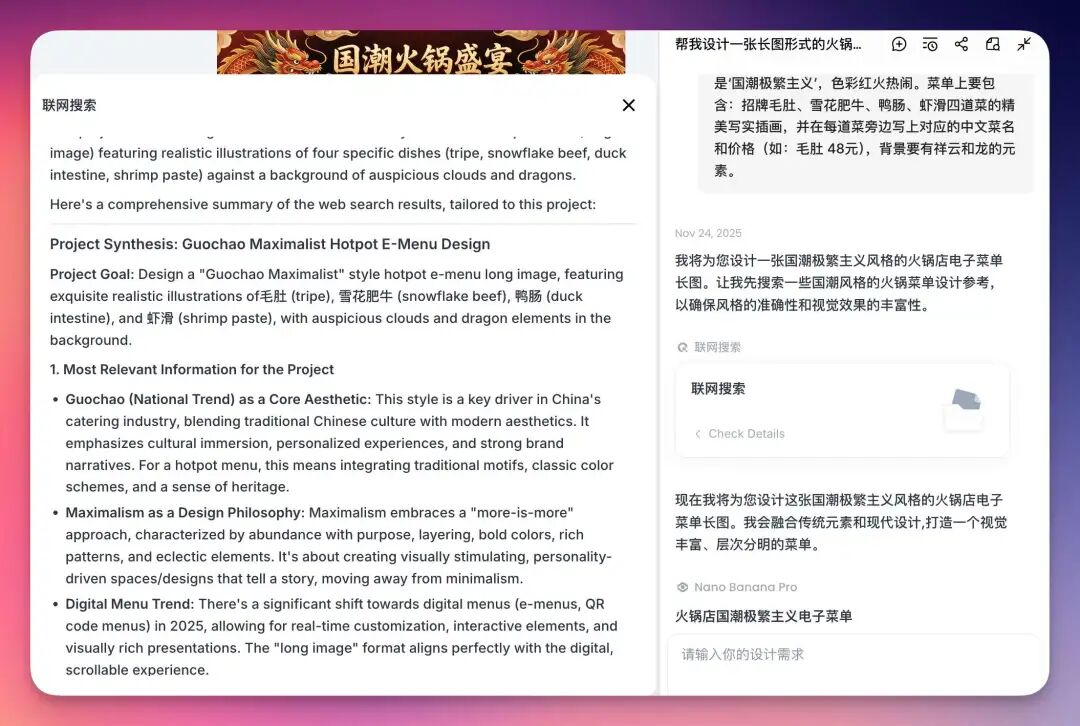Open a new chat conversation
Image resolution: width=1080 pixels, height=726 pixels.
[x=899, y=44]
